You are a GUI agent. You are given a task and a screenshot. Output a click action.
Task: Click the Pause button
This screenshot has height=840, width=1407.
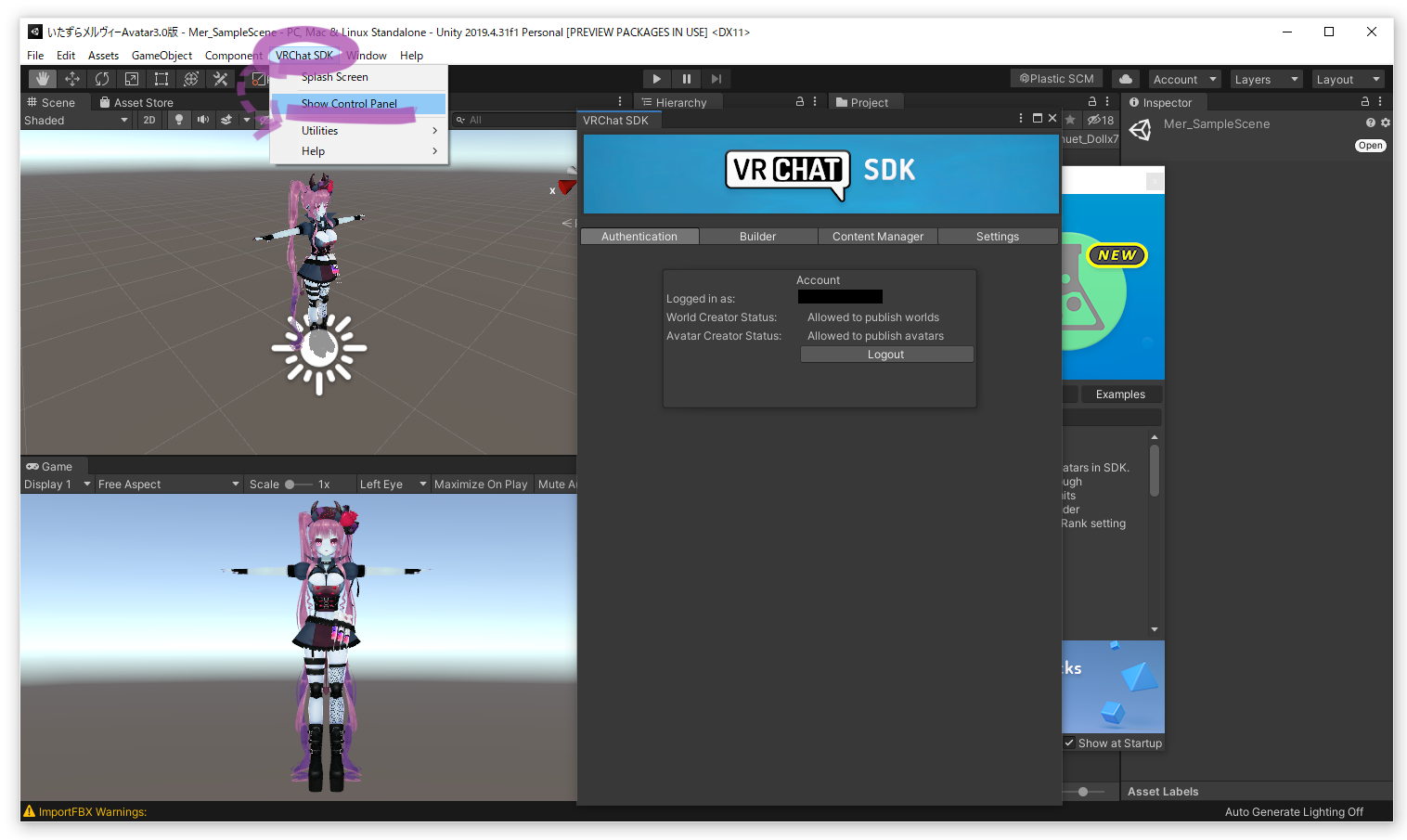(686, 79)
